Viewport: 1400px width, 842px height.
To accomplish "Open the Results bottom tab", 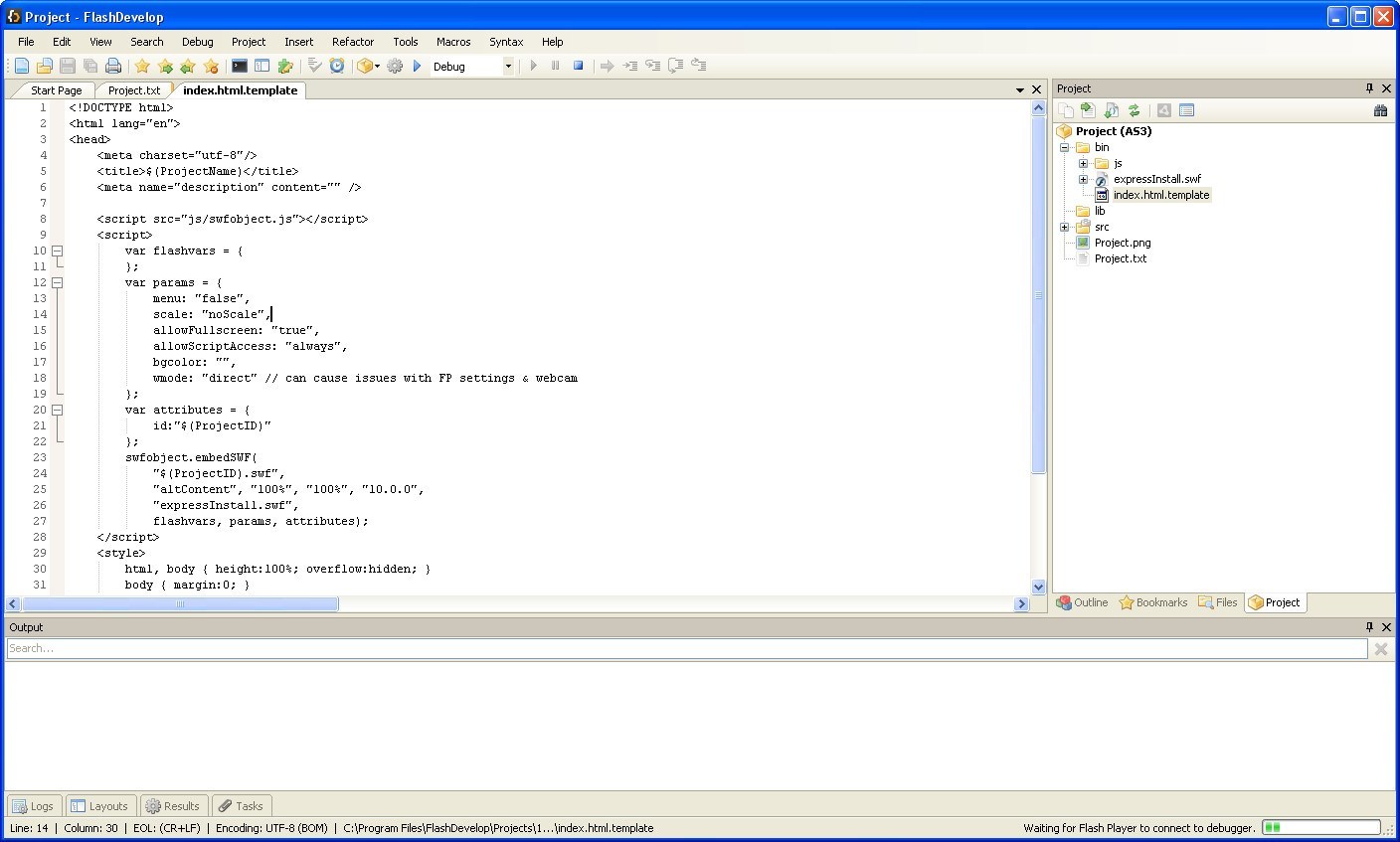I will point(173,806).
